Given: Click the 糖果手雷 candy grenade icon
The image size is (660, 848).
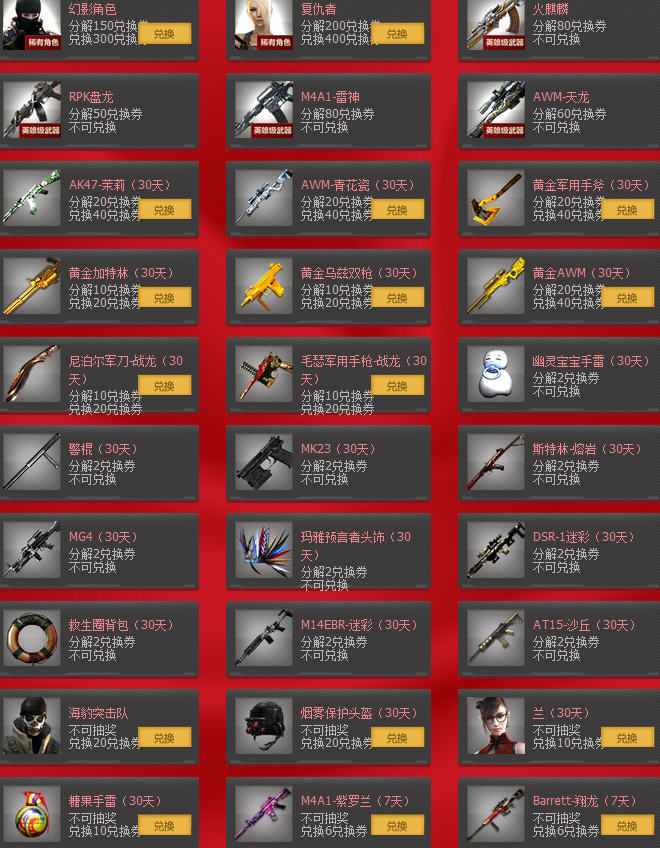Looking at the screenshot, I should point(32,814).
